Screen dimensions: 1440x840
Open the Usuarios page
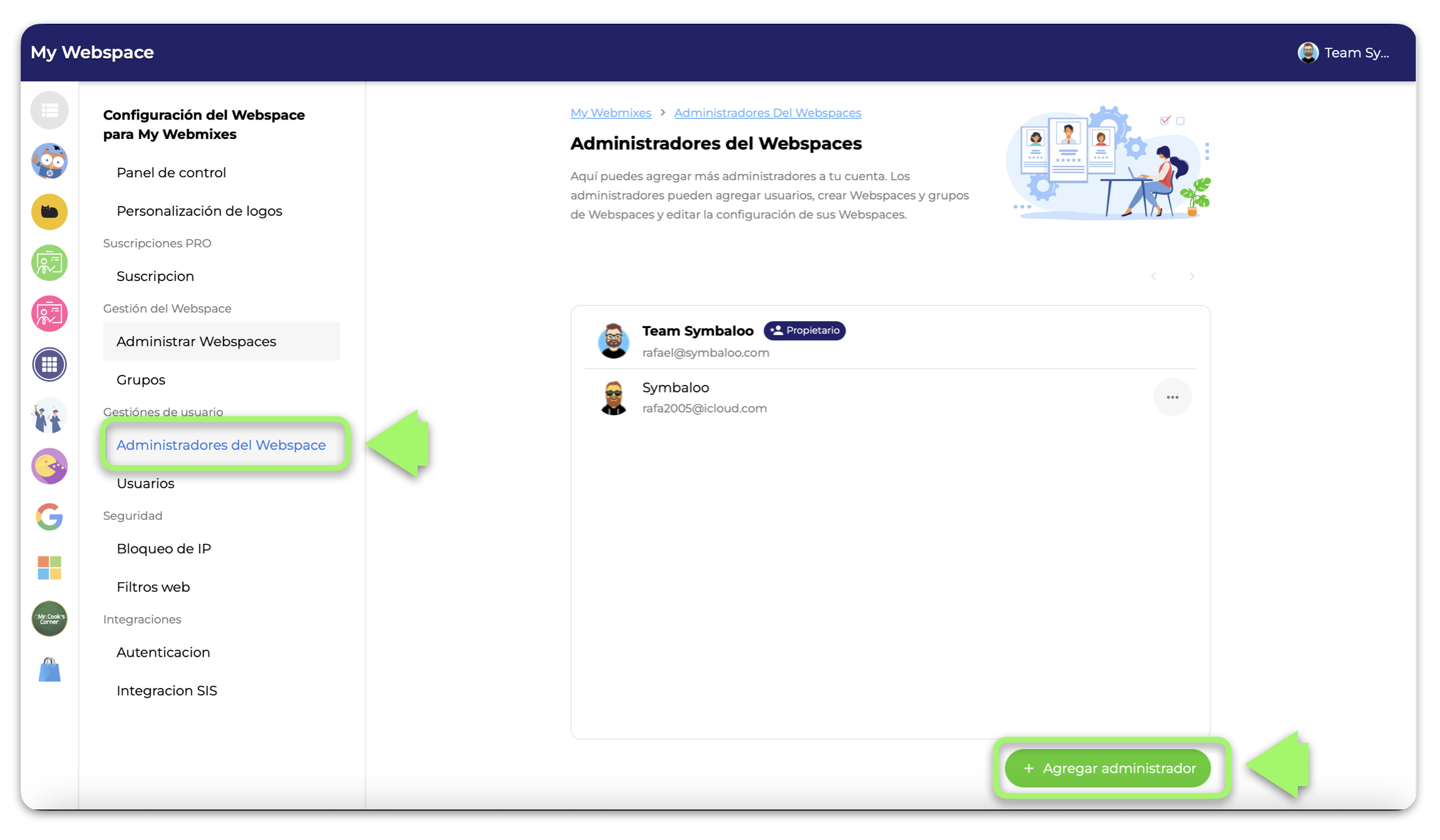point(145,483)
